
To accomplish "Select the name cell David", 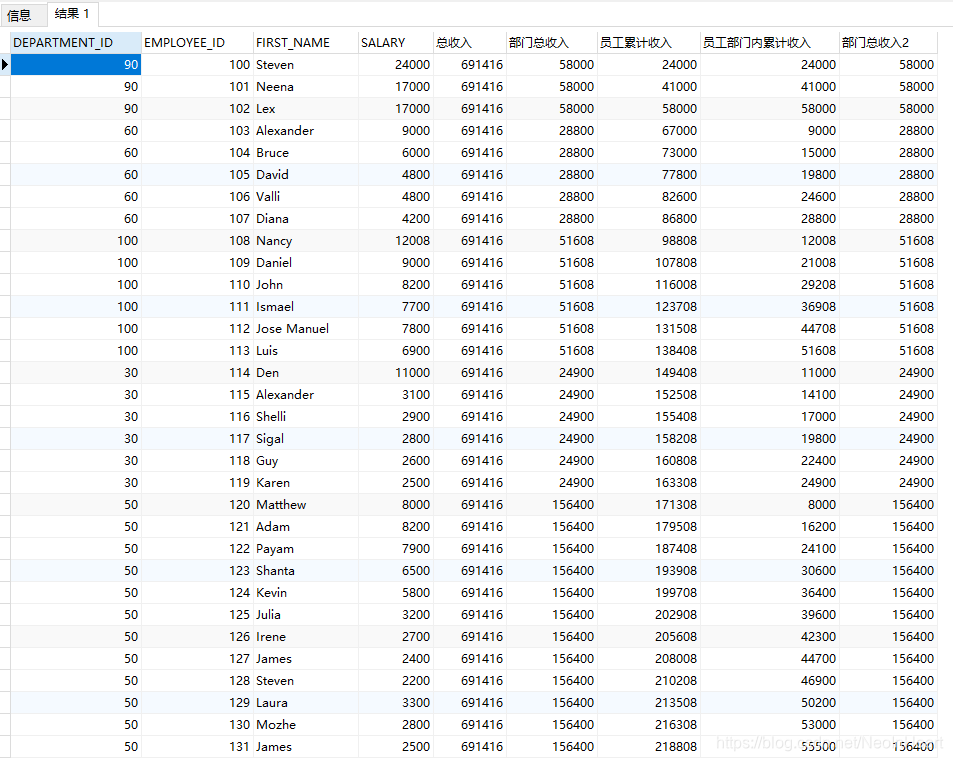I will pos(306,174).
